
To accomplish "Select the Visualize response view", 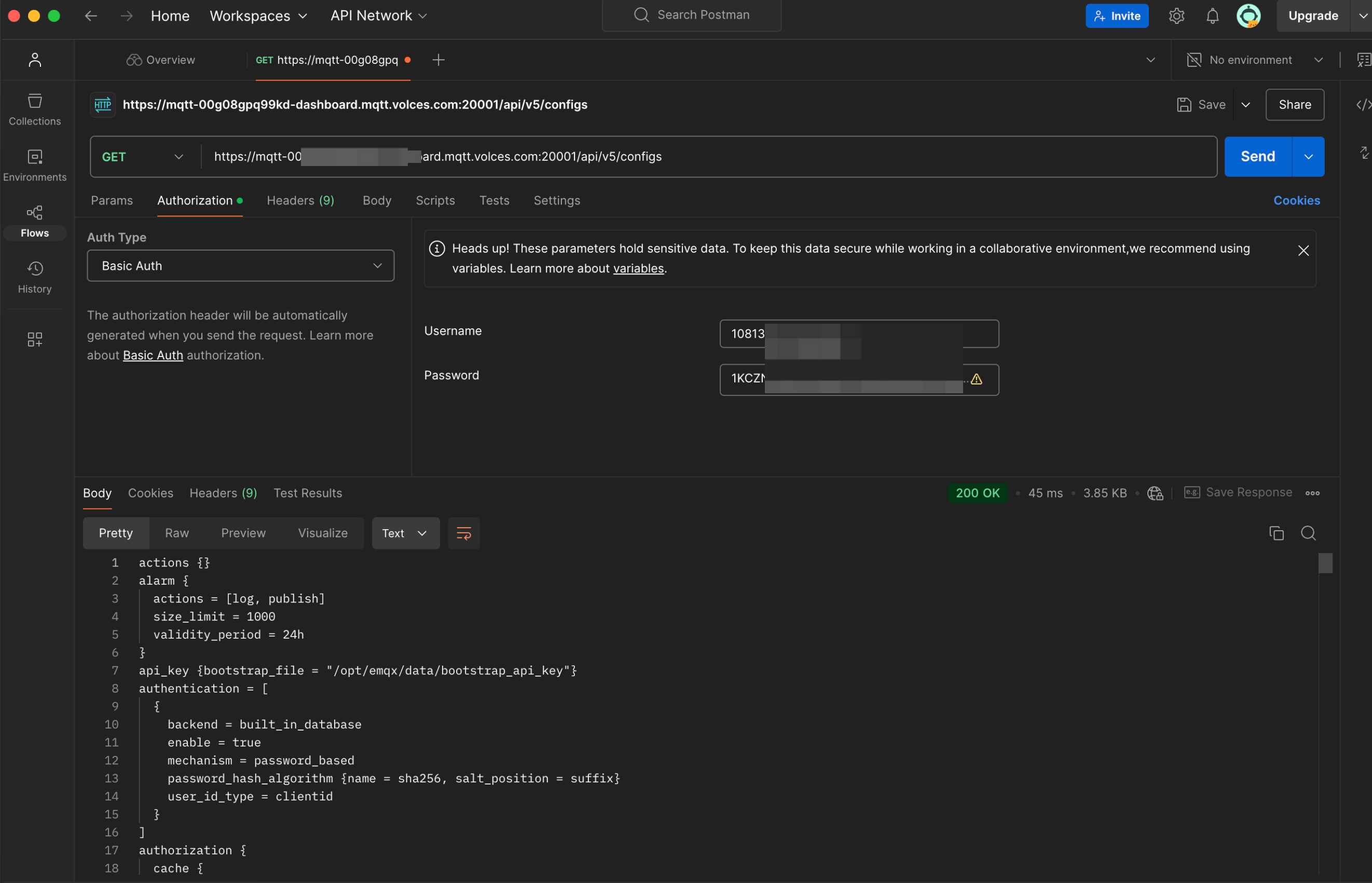I will [x=323, y=533].
